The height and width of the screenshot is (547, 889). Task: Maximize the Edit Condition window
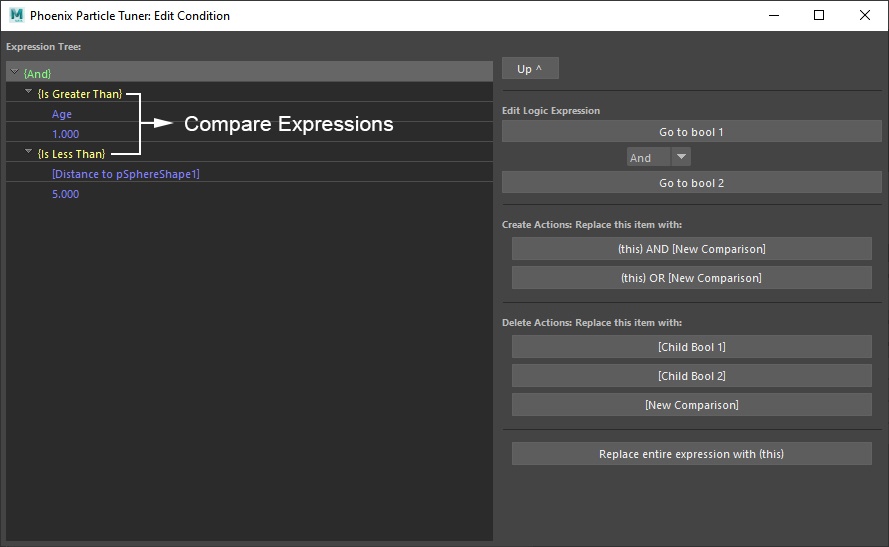(819, 15)
